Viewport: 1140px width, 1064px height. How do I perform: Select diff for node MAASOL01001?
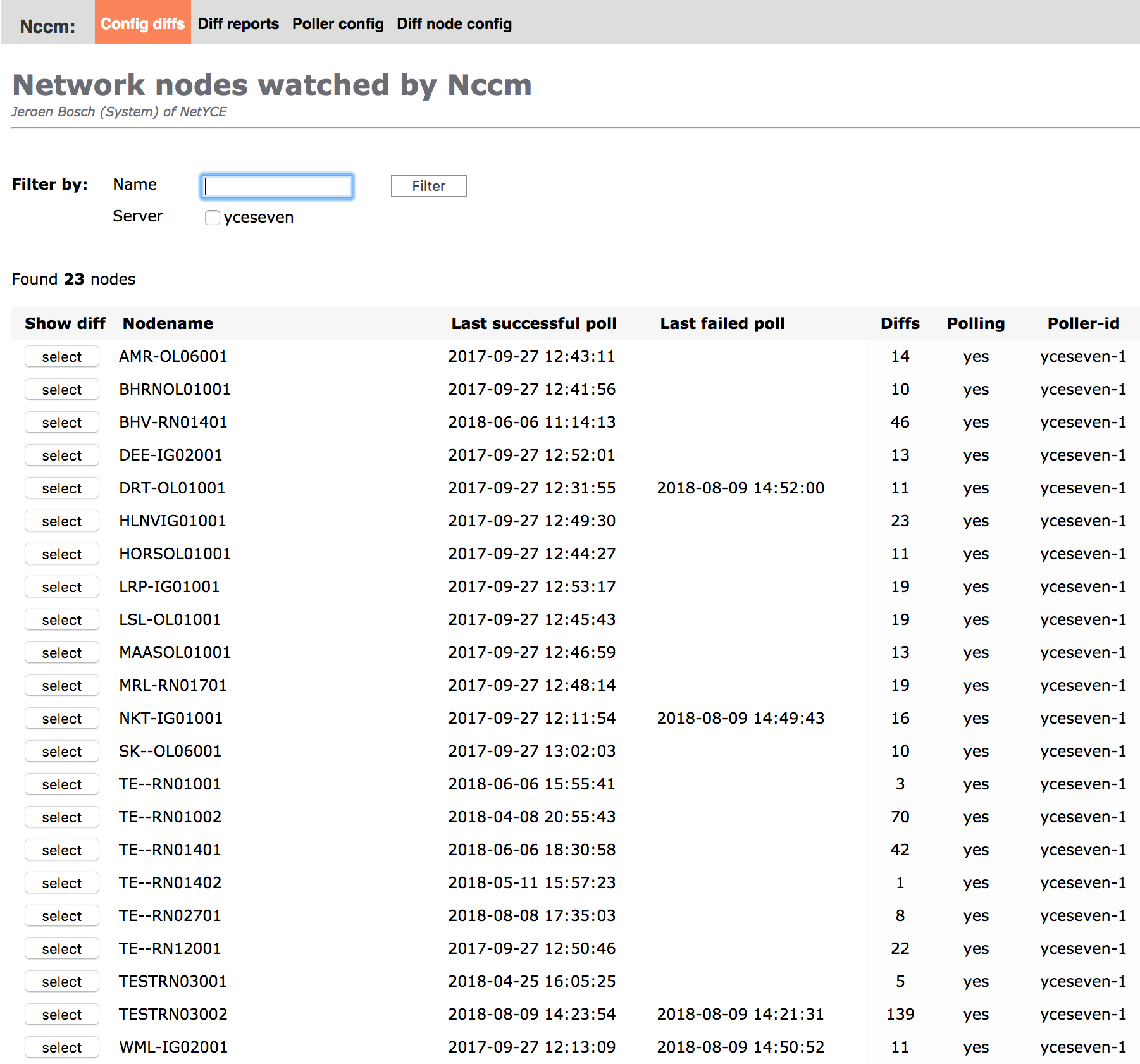62,653
